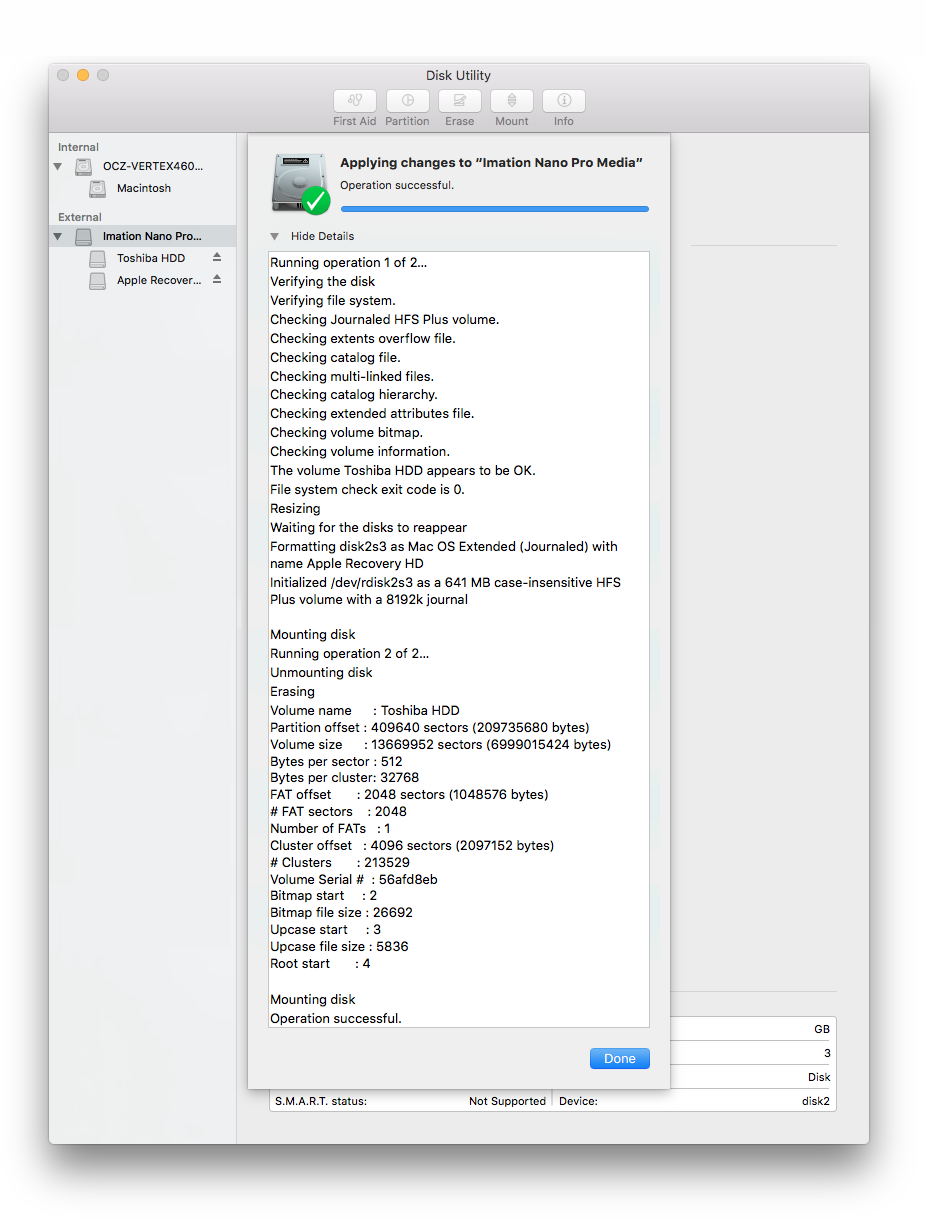Viewport: 925px width, 1229px height.
Task: Click the "Running operation 1 of 2…" line
Action: 348,263
